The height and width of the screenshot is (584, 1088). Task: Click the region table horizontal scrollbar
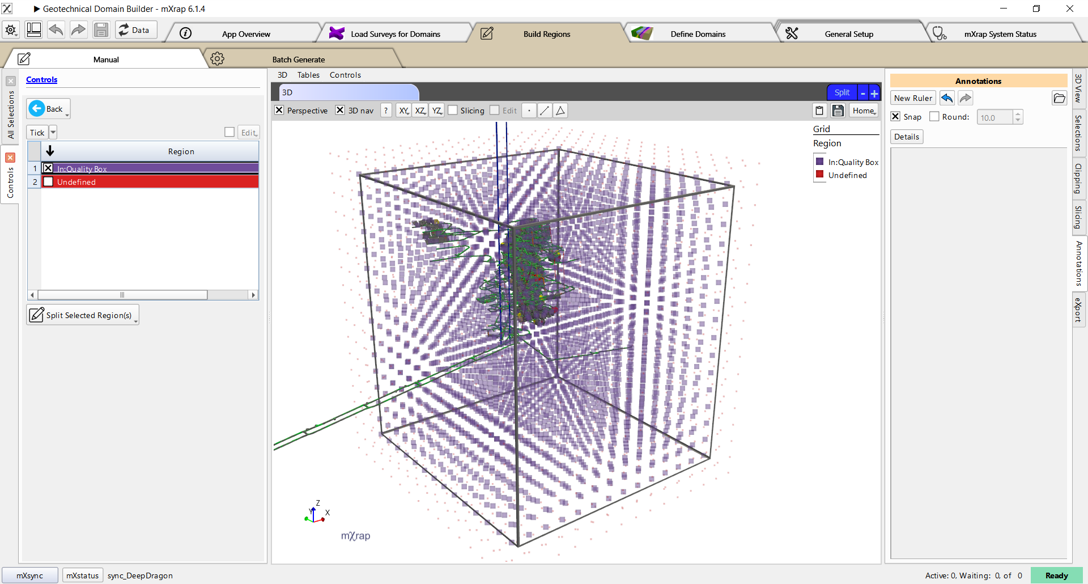pos(122,295)
